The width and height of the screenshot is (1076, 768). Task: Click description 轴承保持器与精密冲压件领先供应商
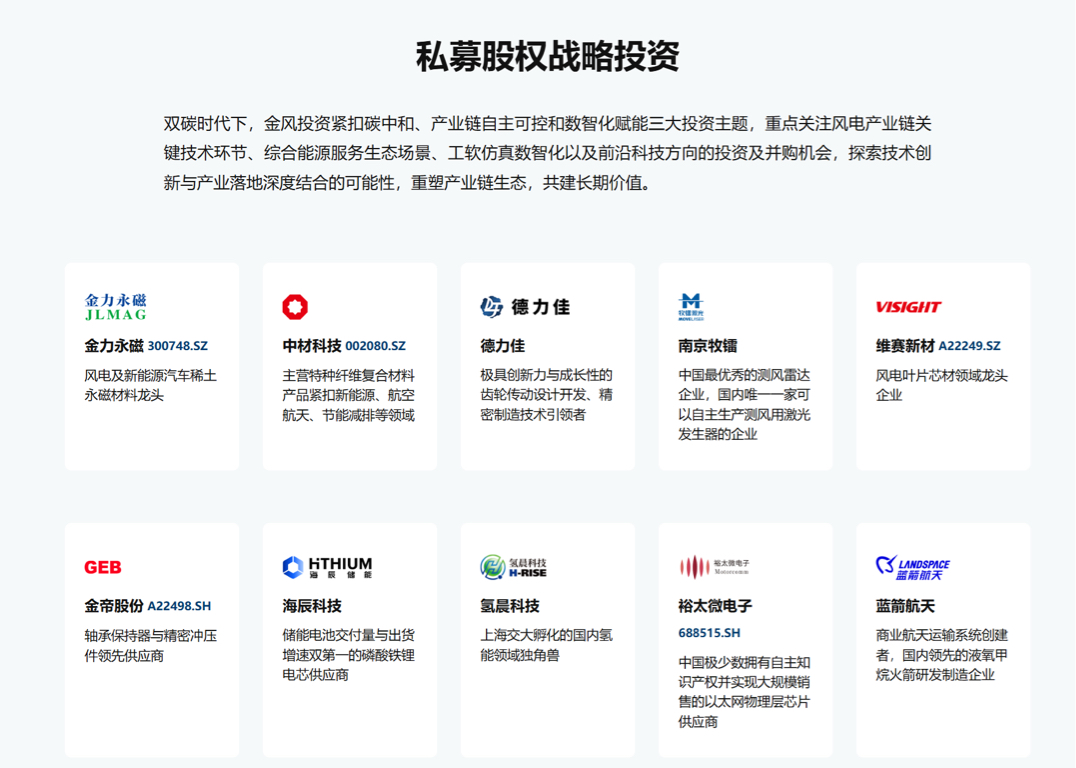[151, 646]
